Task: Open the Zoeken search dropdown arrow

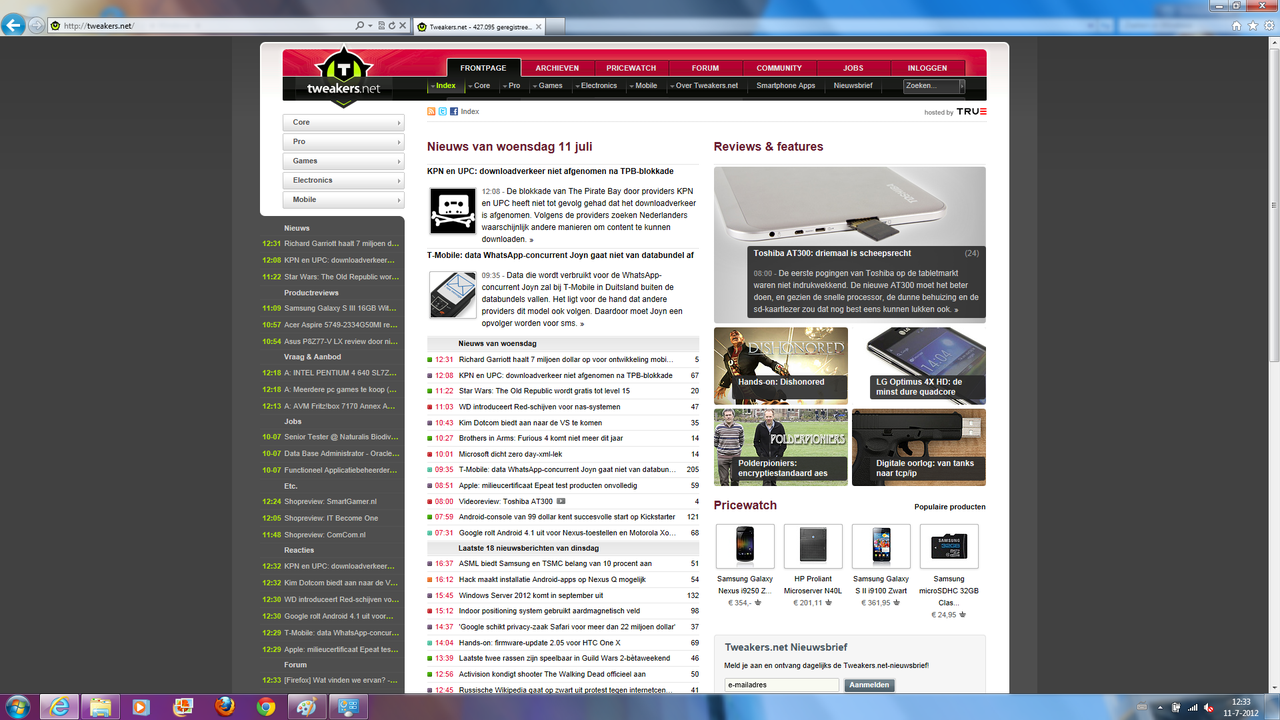Action: click(x=961, y=86)
